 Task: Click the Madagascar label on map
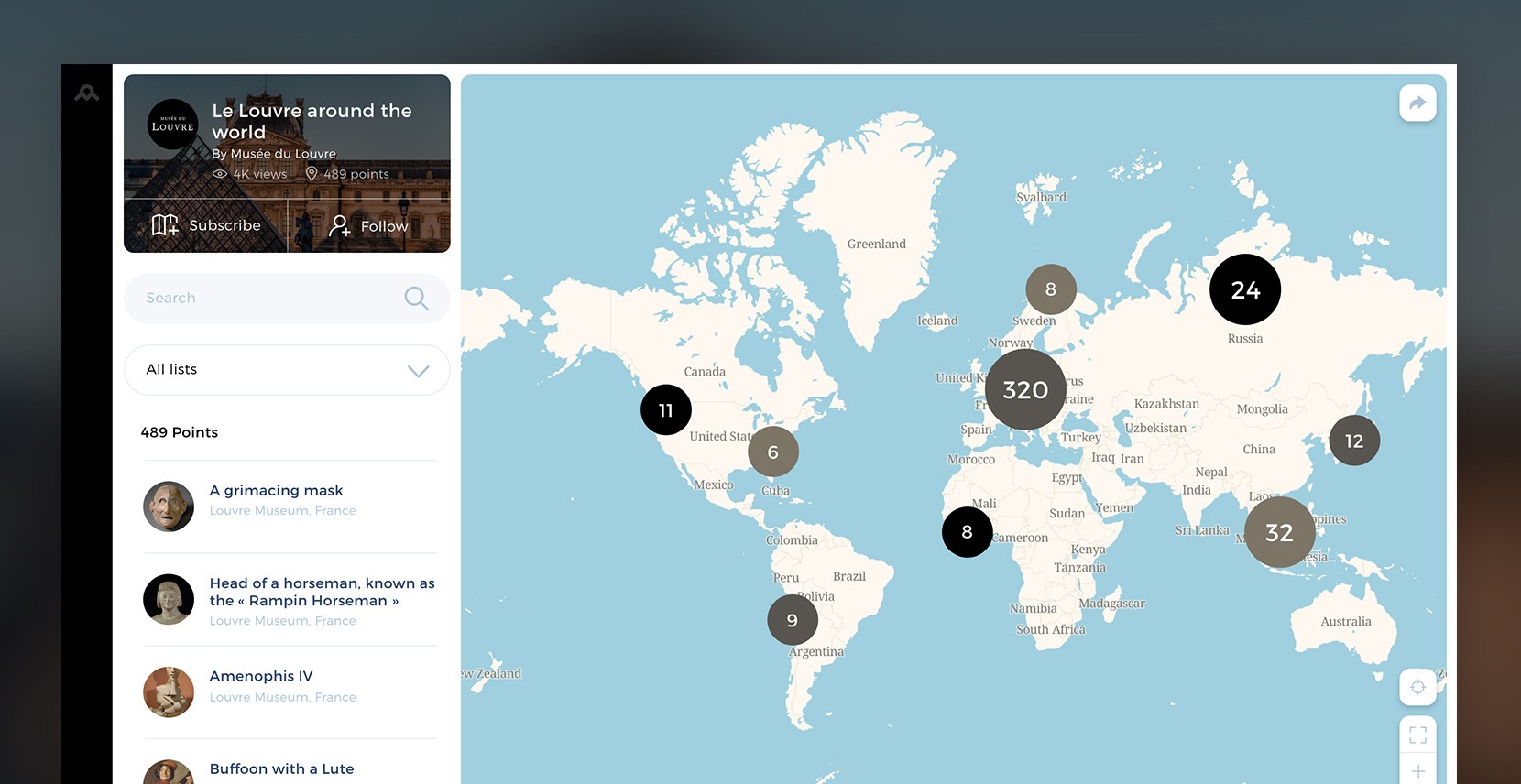1112,604
